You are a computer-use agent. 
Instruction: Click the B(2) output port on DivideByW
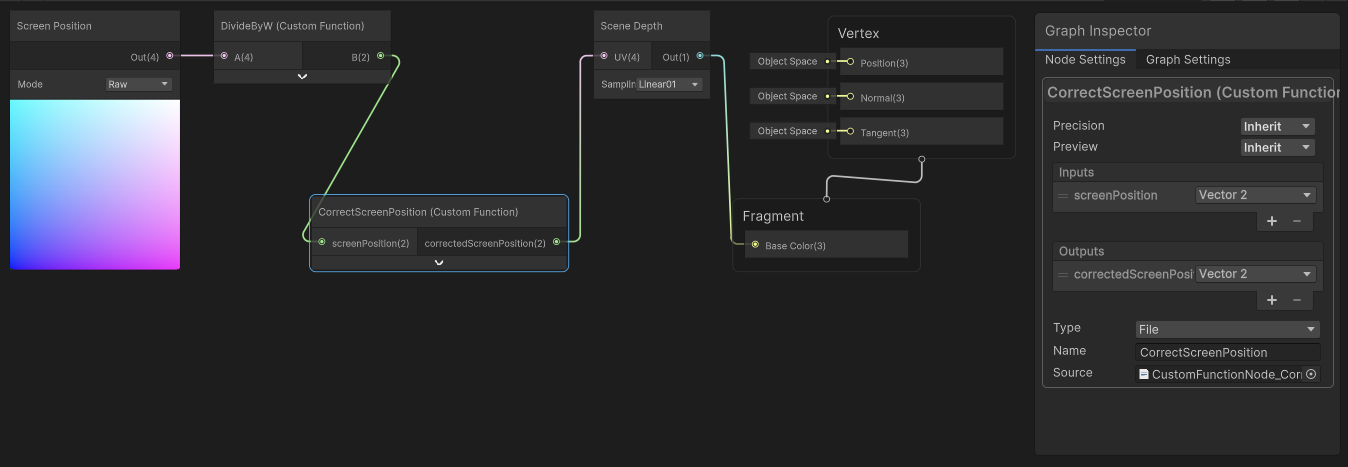tap(380, 57)
